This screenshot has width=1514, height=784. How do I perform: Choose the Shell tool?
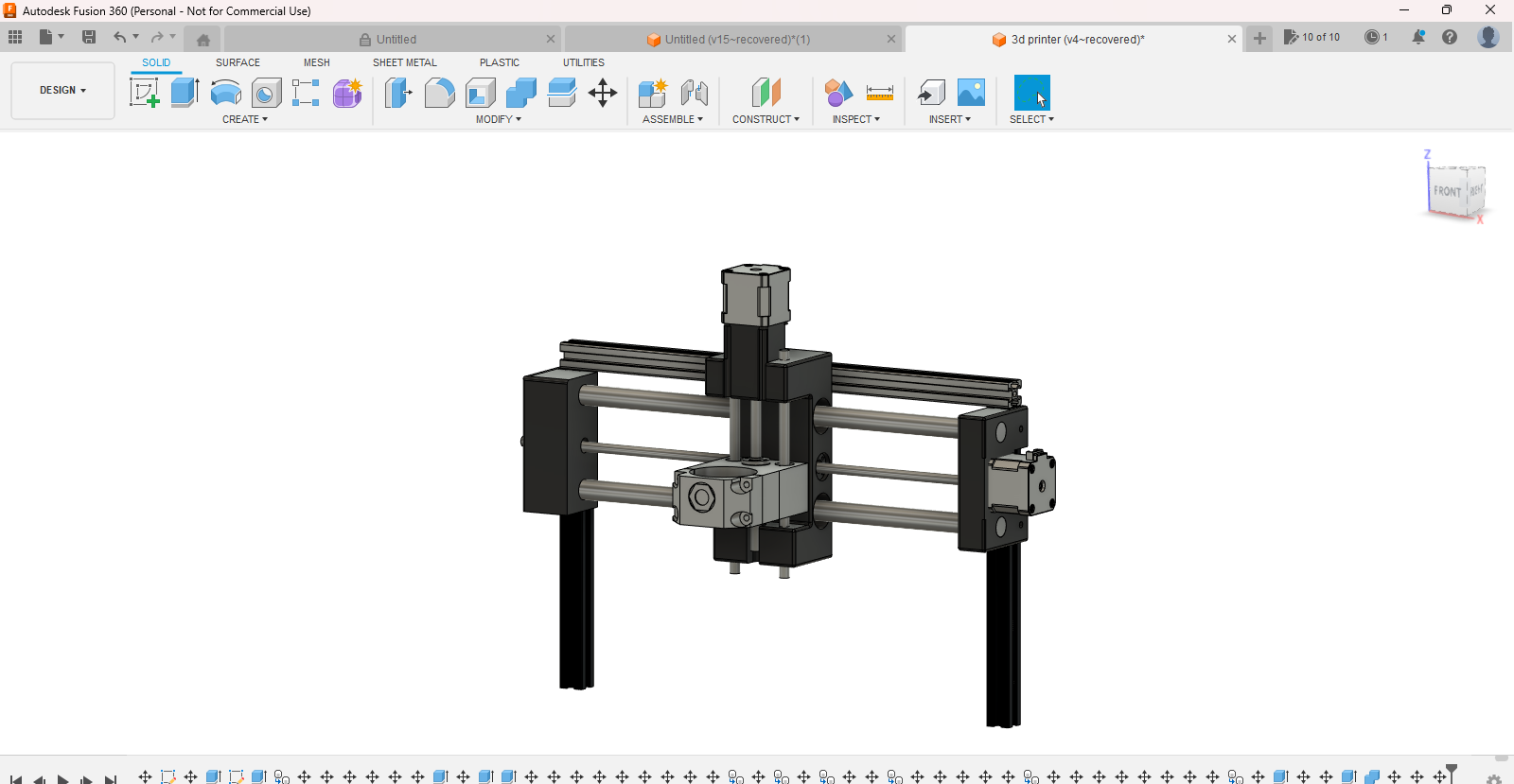tap(481, 93)
